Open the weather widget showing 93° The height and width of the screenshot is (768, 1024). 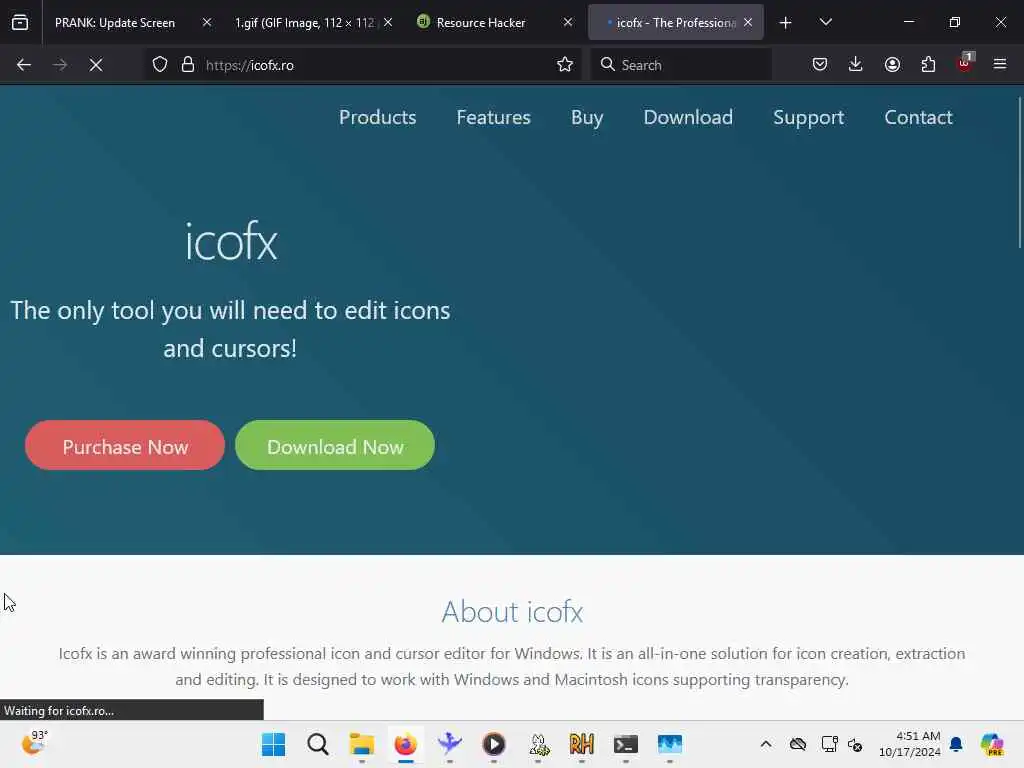coord(35,743)
